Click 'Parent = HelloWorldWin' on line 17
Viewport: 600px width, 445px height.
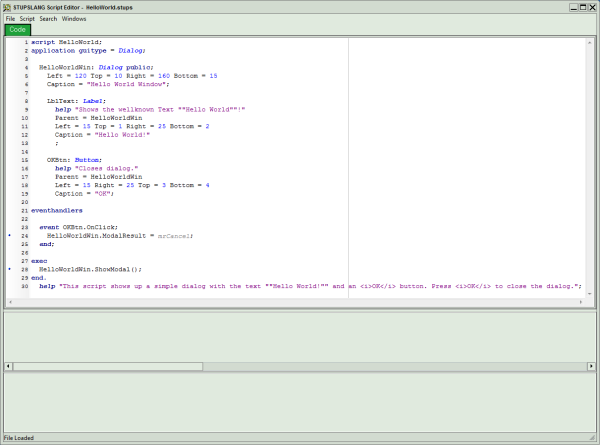tap(99, 177)
